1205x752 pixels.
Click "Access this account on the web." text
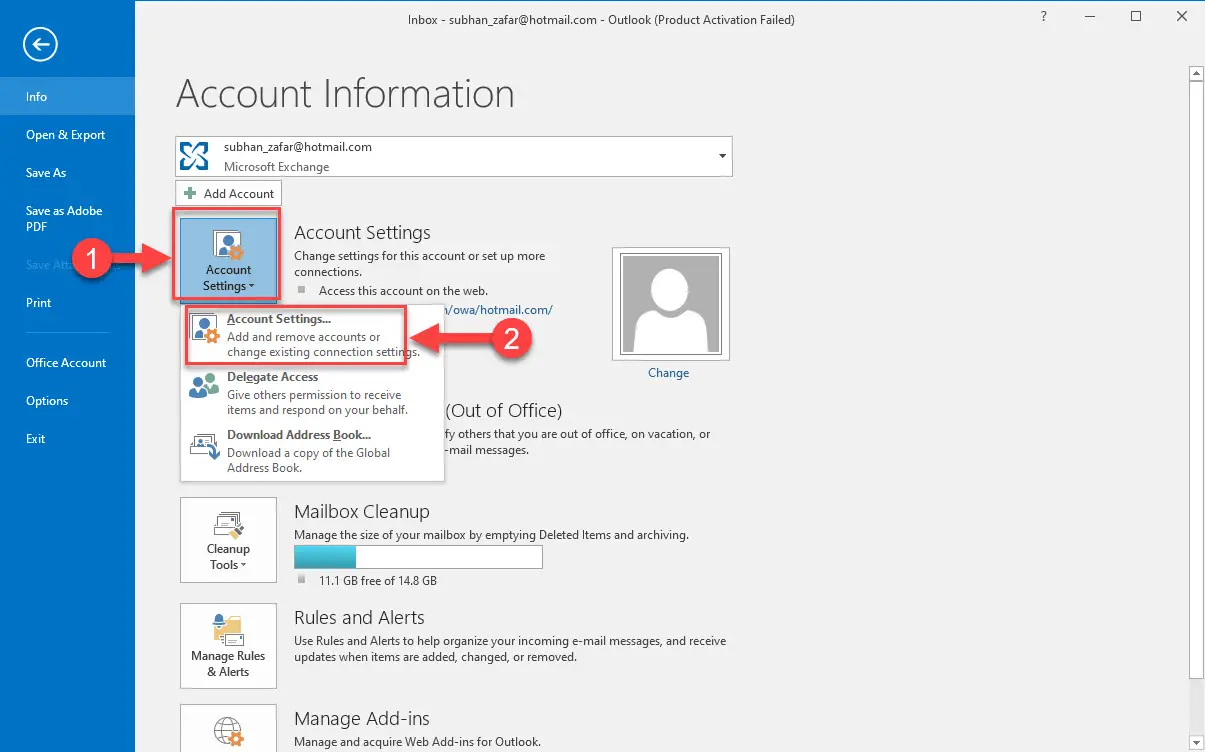405,290
